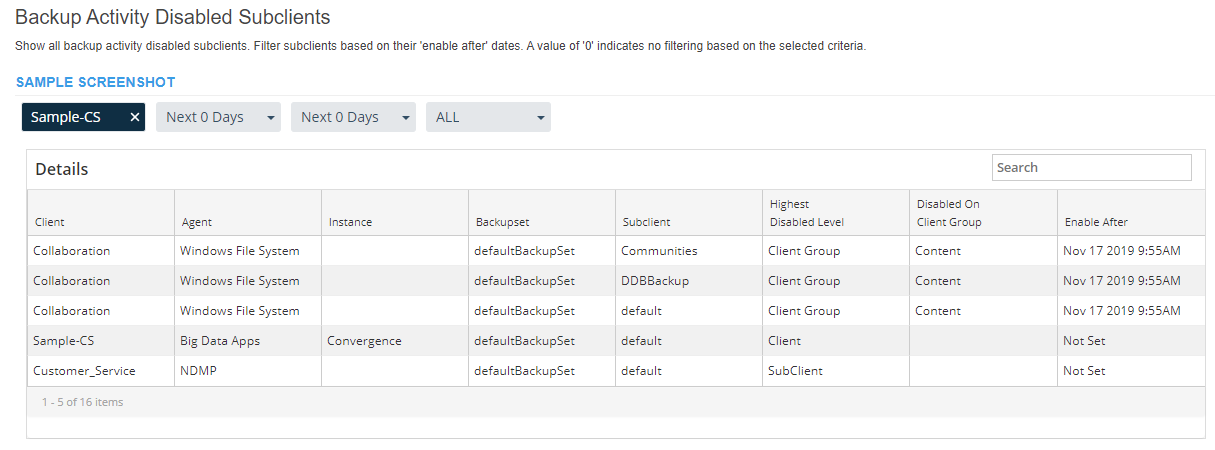Click the Big Data Apps agent cell
Viewport: 1215px width, 450px height.
[220, 341]
